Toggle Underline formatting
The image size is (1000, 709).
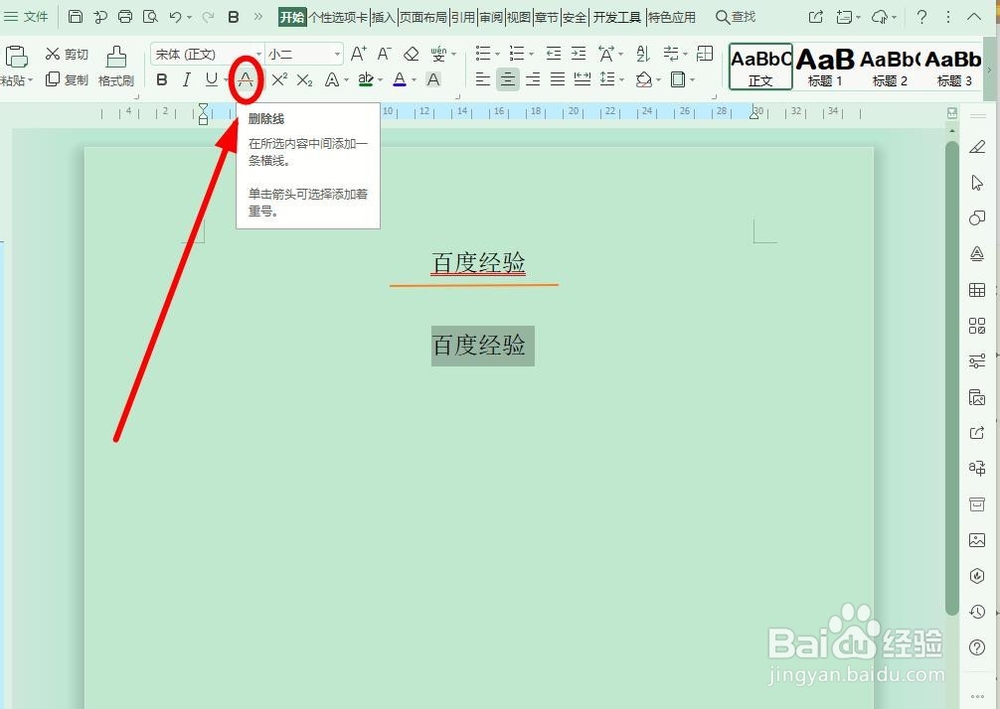[211, 80]
